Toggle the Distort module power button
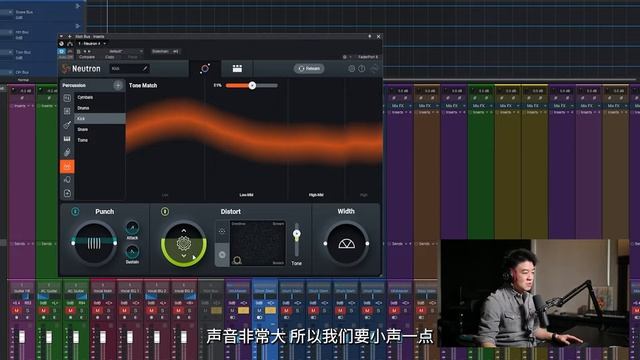Image resolution: width=640 pixels, height=360 pixels. (x=164, y=211)
